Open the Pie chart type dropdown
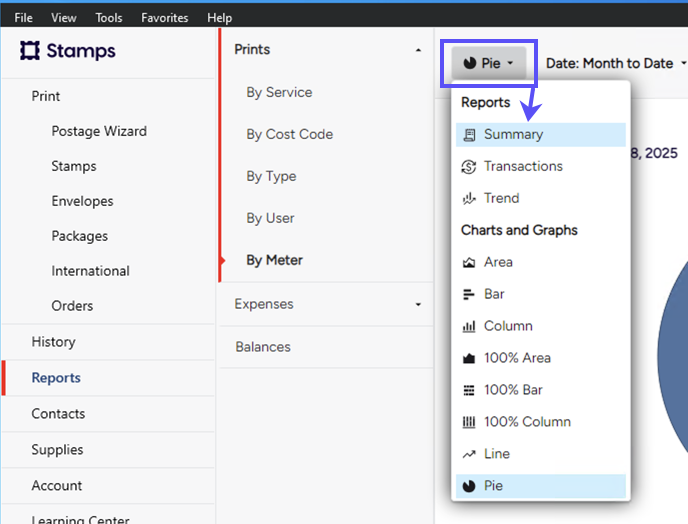Screen dimensions: 688x524 tap(489, 63)
